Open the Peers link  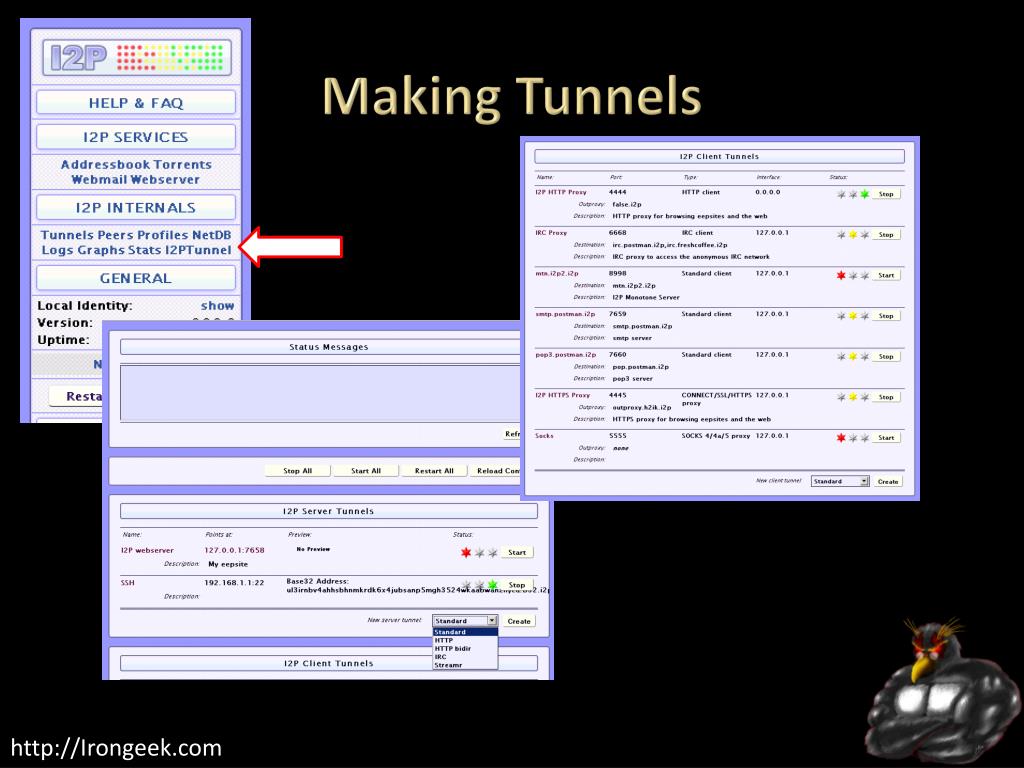pyautogui.click(x=114, y=235)
